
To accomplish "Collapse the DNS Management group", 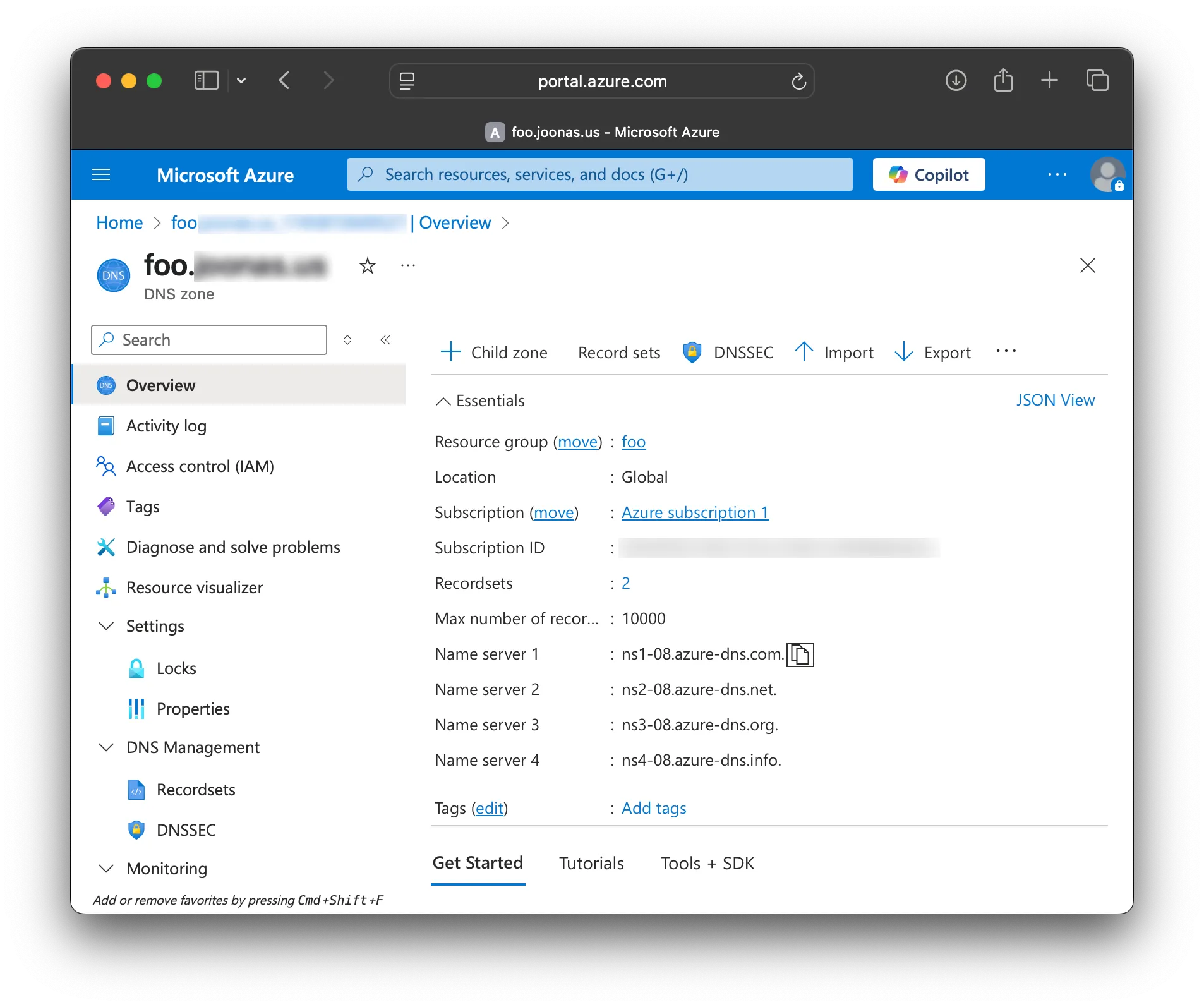I will [106, 747].
